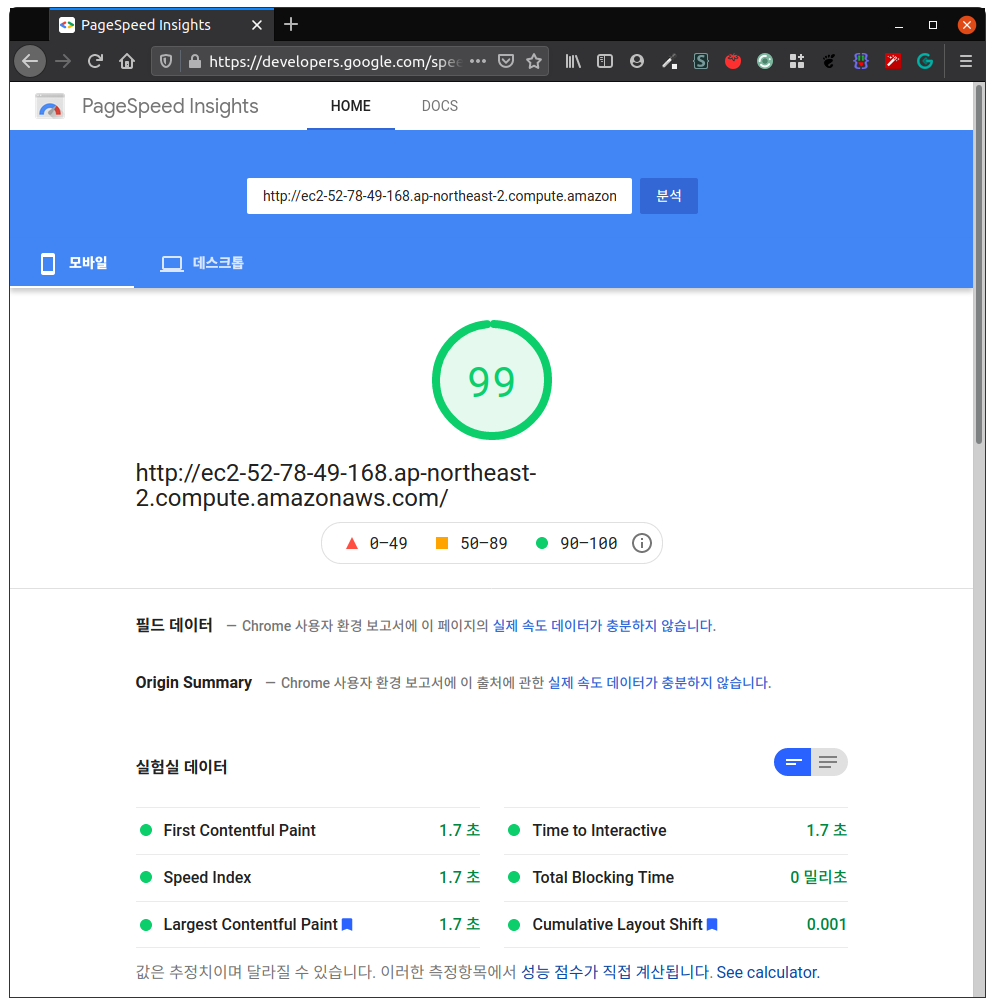Switch lab data to compact view toggle

(x=793, y=762)
